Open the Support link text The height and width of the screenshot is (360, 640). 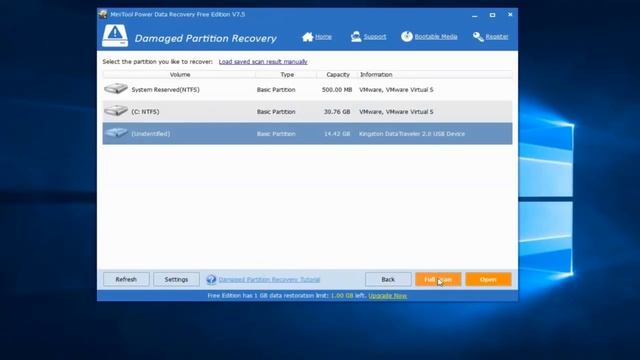coord(375,37)
